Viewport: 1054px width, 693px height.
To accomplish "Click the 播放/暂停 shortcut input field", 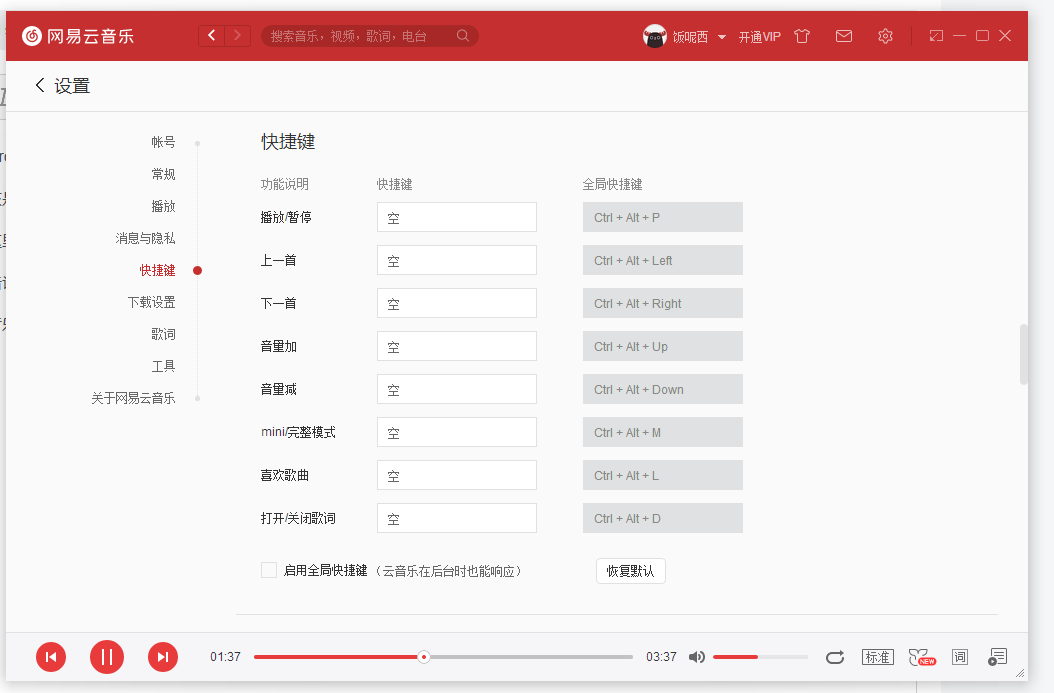I will (456, 216).
